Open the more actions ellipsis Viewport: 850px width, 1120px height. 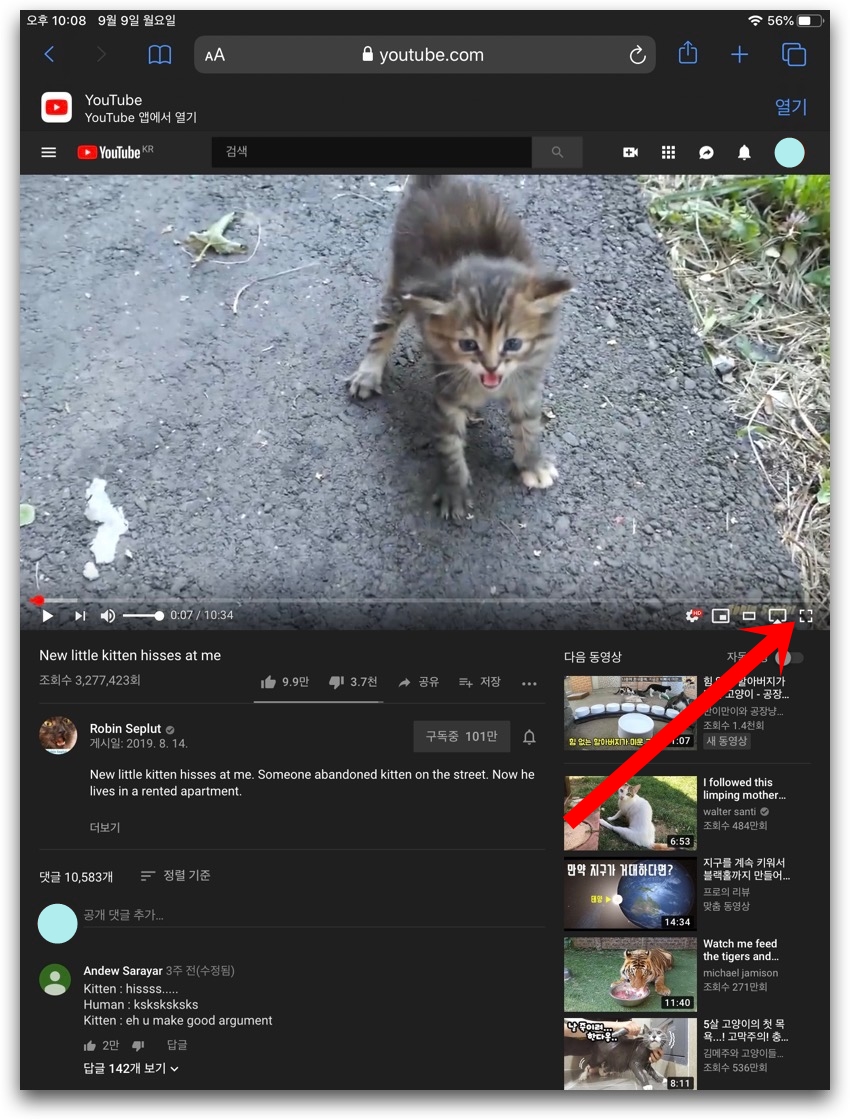529,684
